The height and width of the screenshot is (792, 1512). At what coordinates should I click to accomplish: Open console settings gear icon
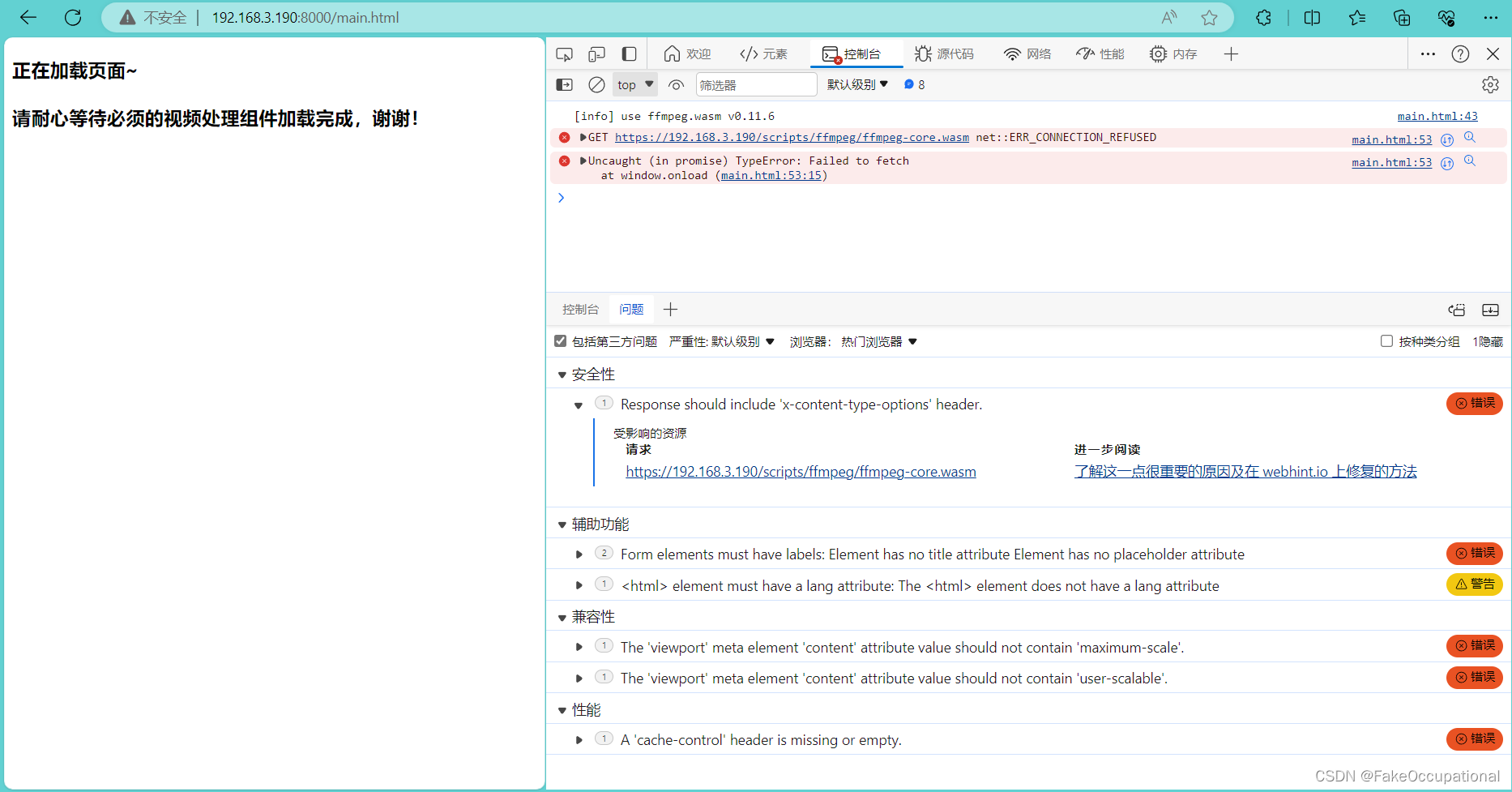click(x=1490, y=84)
